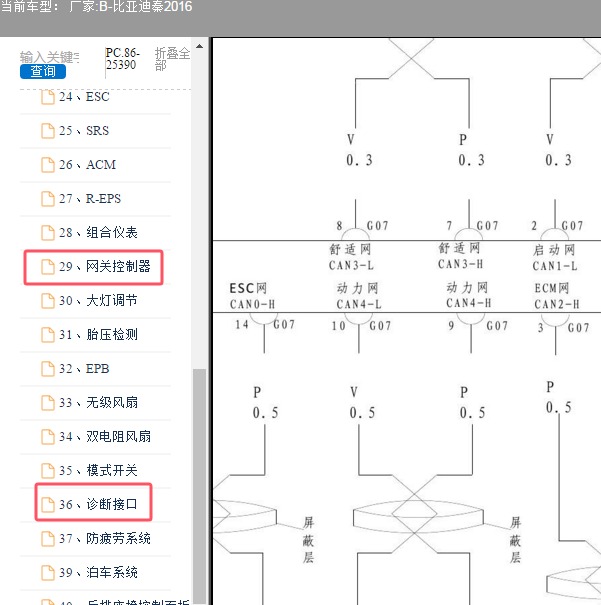Open the 35、模式开关 tree item
Screen dimensions: 601x605
98,471
